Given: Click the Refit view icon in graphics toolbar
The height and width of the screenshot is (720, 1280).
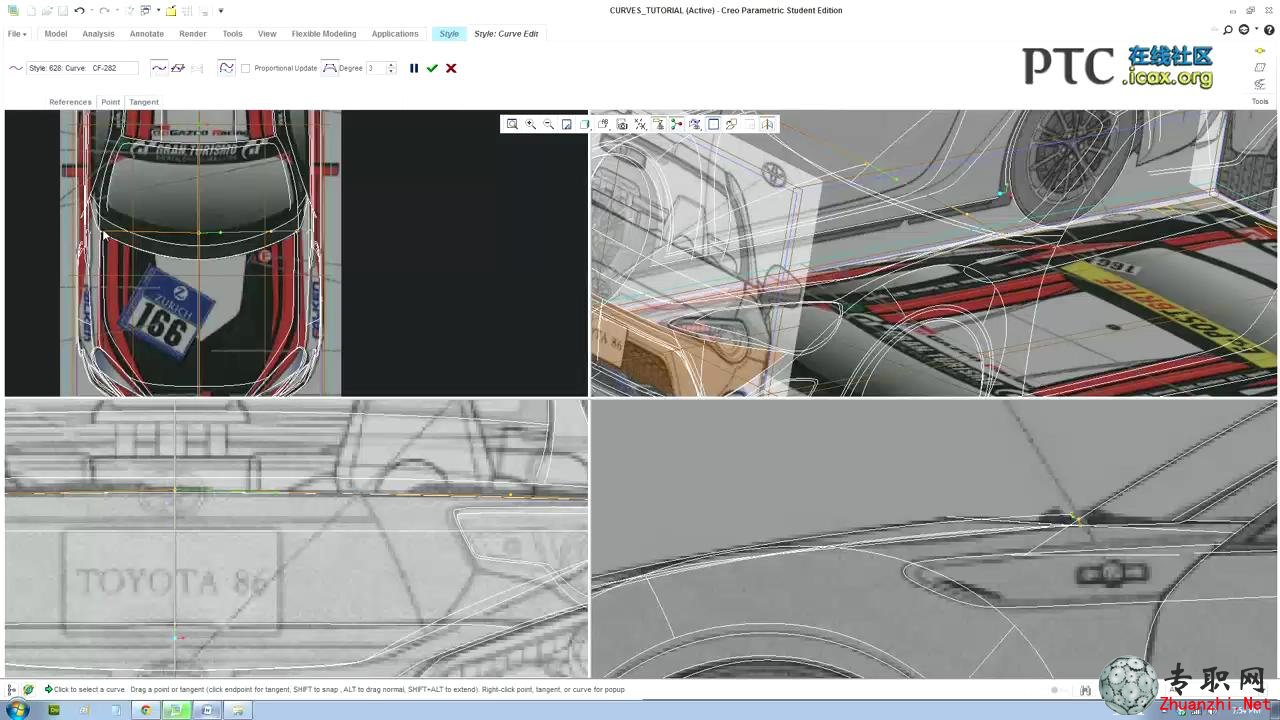Looking at the screenshot, I should pos(512,124).
